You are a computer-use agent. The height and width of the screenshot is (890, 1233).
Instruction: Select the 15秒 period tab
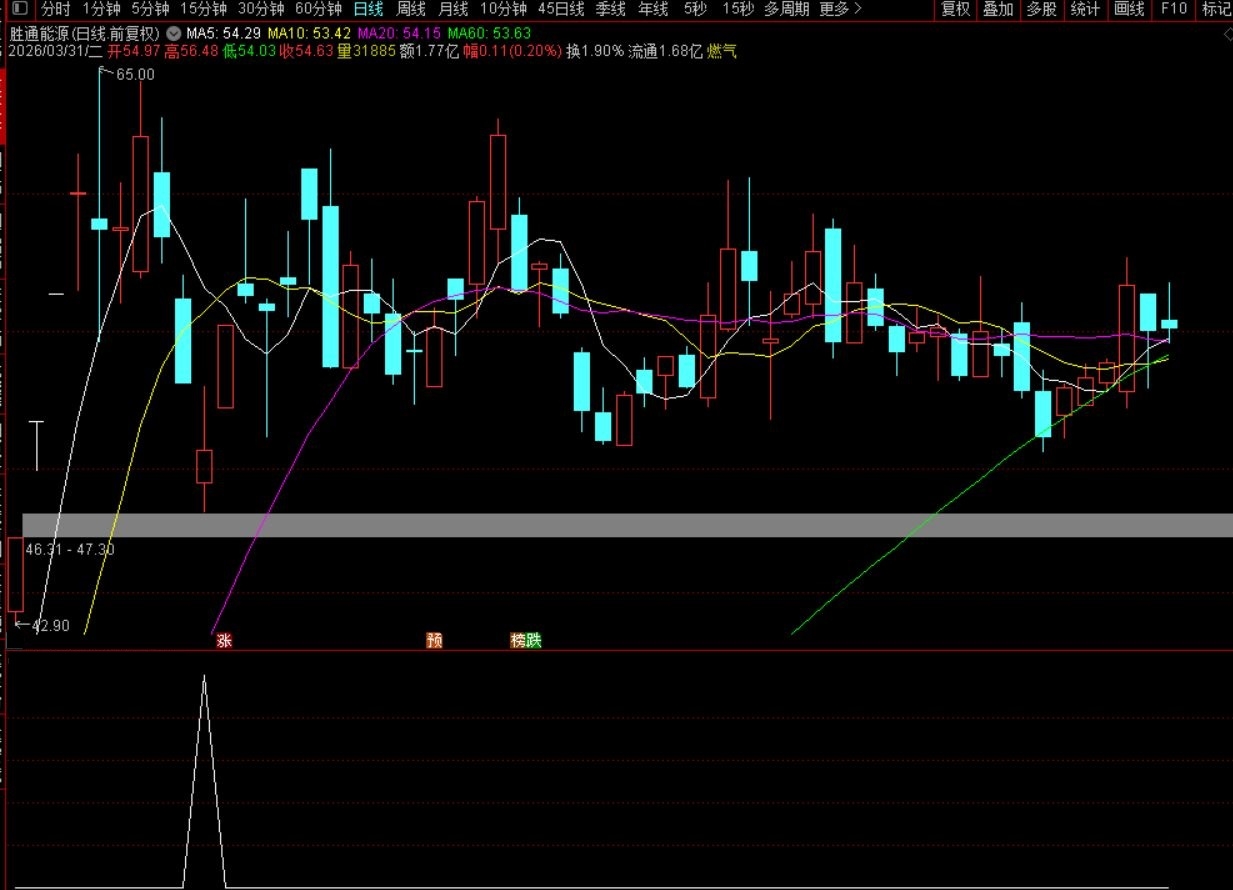tap(737, 10)
